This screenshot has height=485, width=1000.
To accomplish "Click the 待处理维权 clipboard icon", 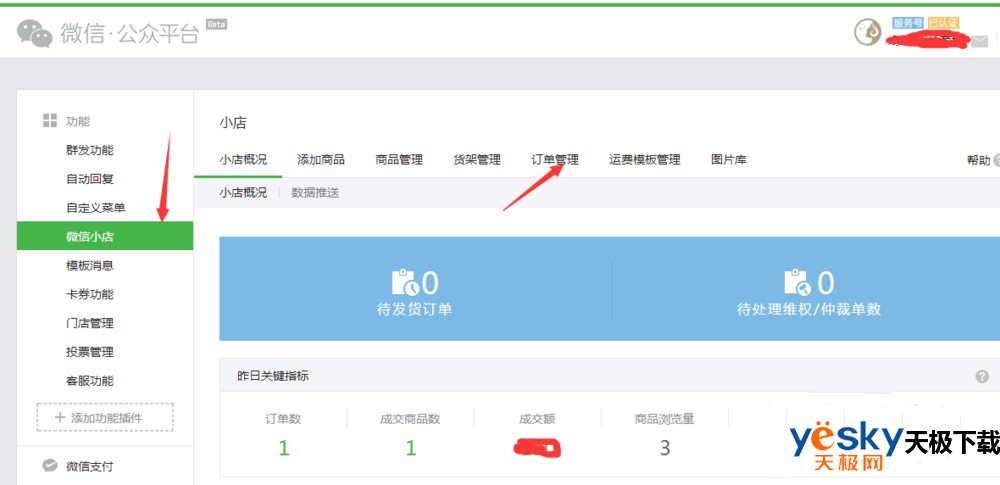I will click(x=798, y=283).
